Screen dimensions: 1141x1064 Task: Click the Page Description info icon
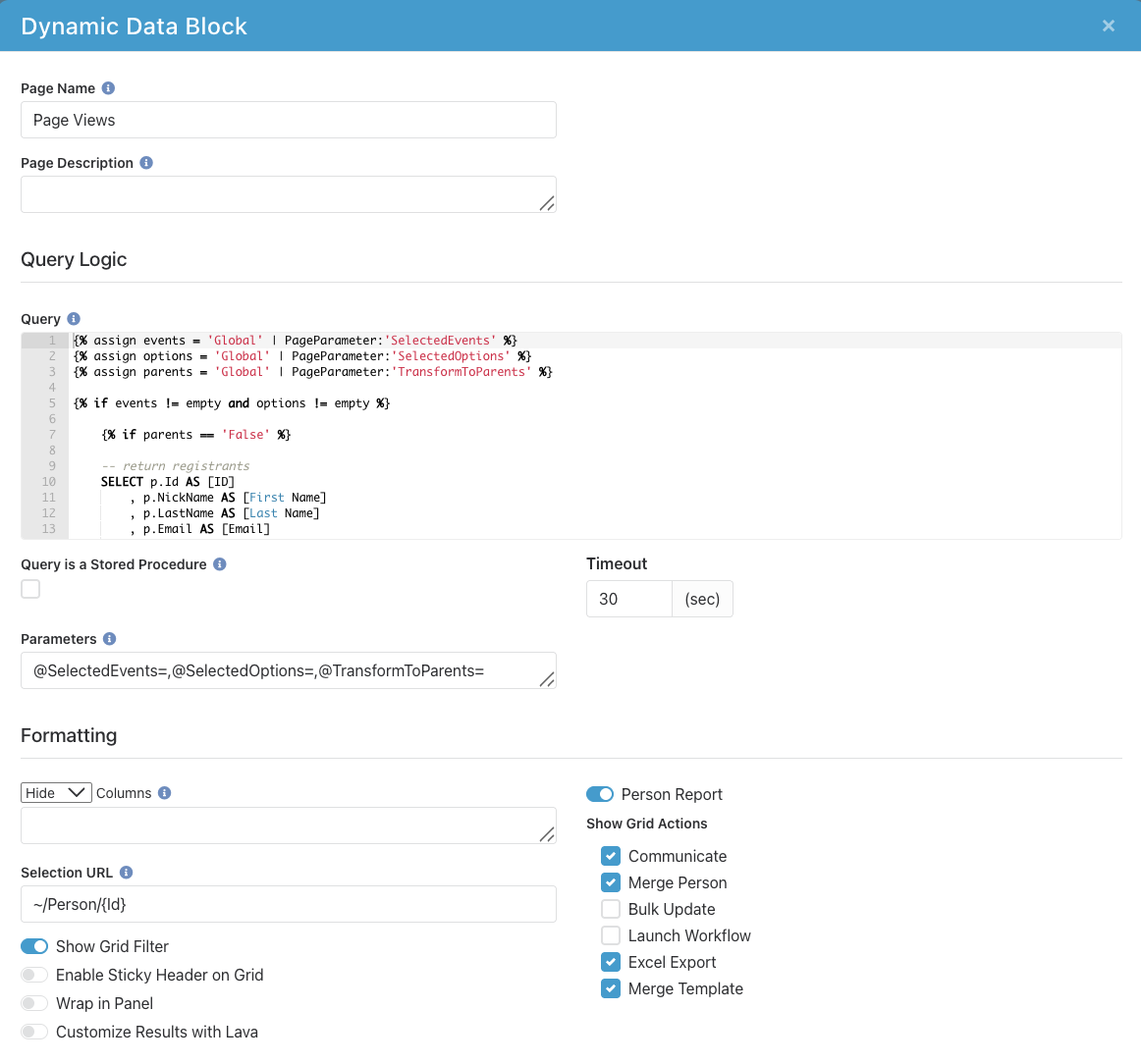146,162
